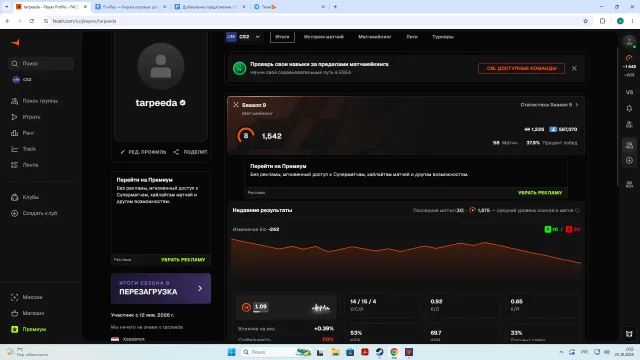
Task: Dismiss the ESEA banner with X
Action: [x=574, y=69]
